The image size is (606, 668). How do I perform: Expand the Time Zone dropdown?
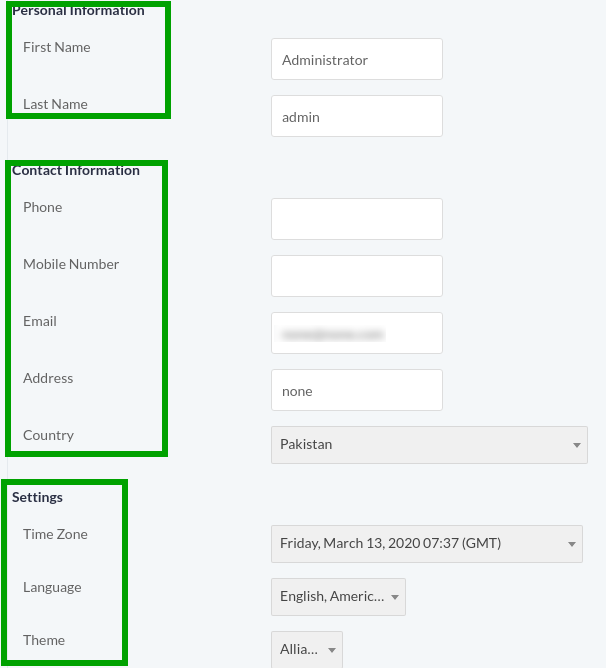point(426,544)
